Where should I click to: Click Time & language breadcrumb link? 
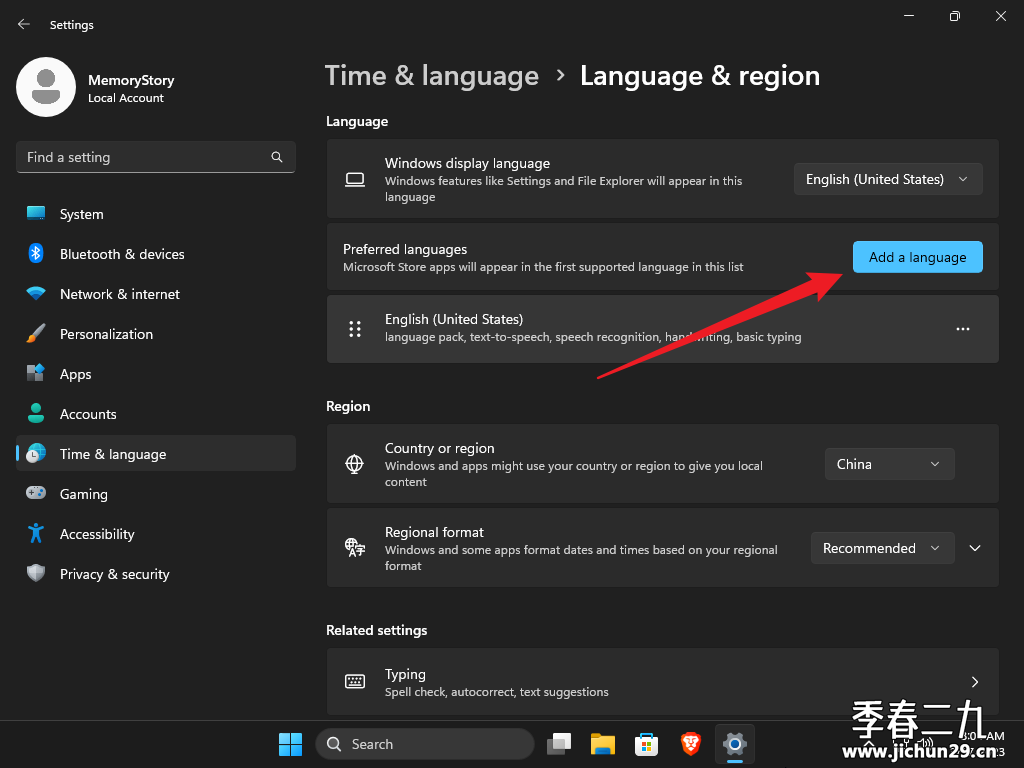pos(432,76)
